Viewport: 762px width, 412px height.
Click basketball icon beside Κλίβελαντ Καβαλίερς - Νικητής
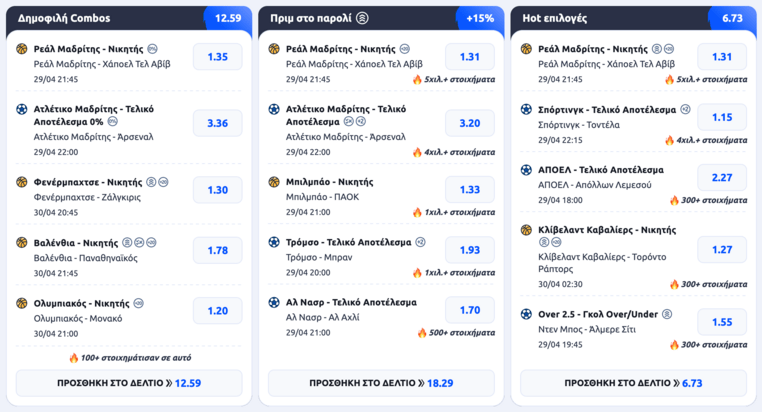tap(526, 230)
